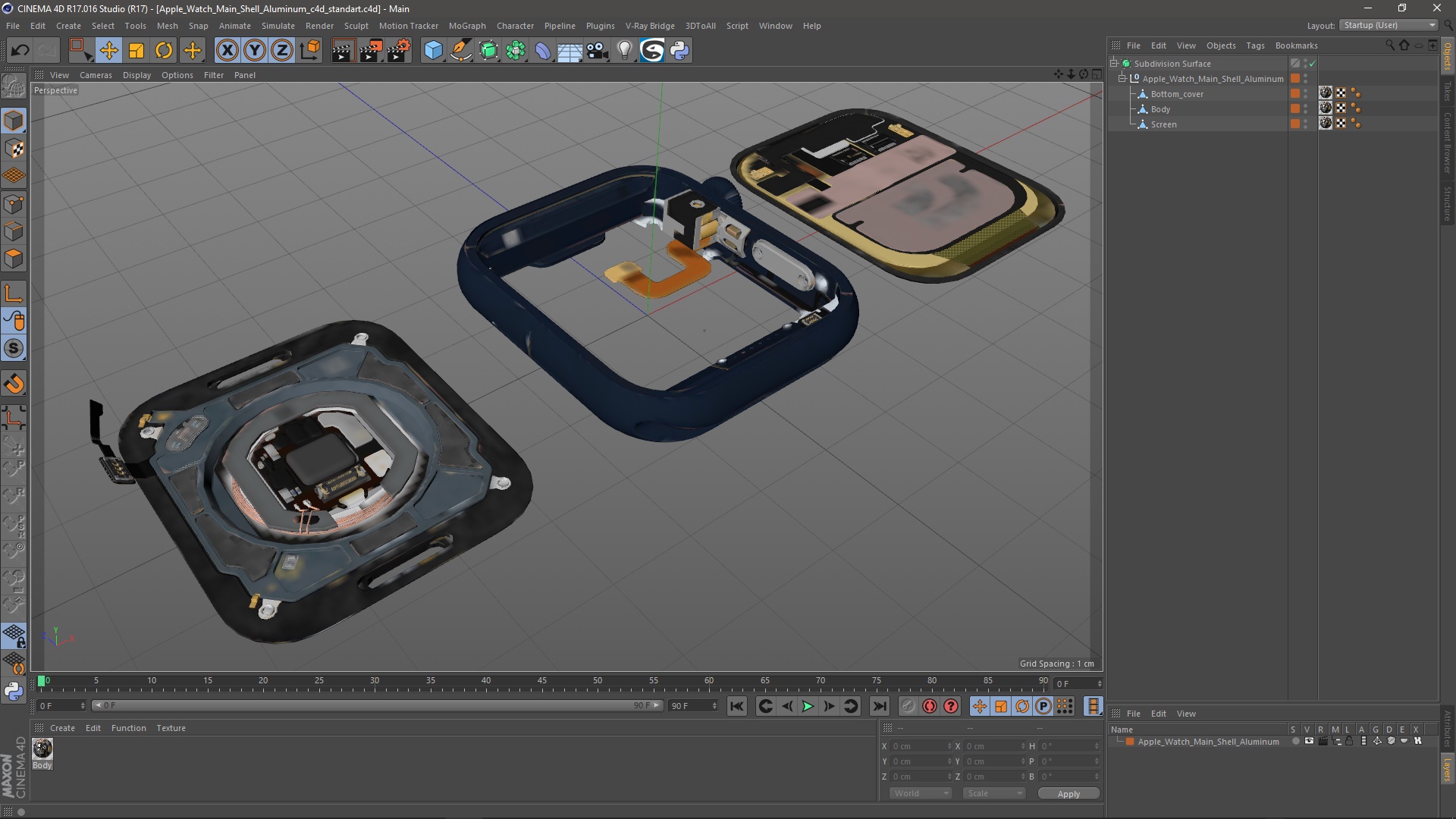
Task: Click the Apply button
Action: tap(1068, 794)
